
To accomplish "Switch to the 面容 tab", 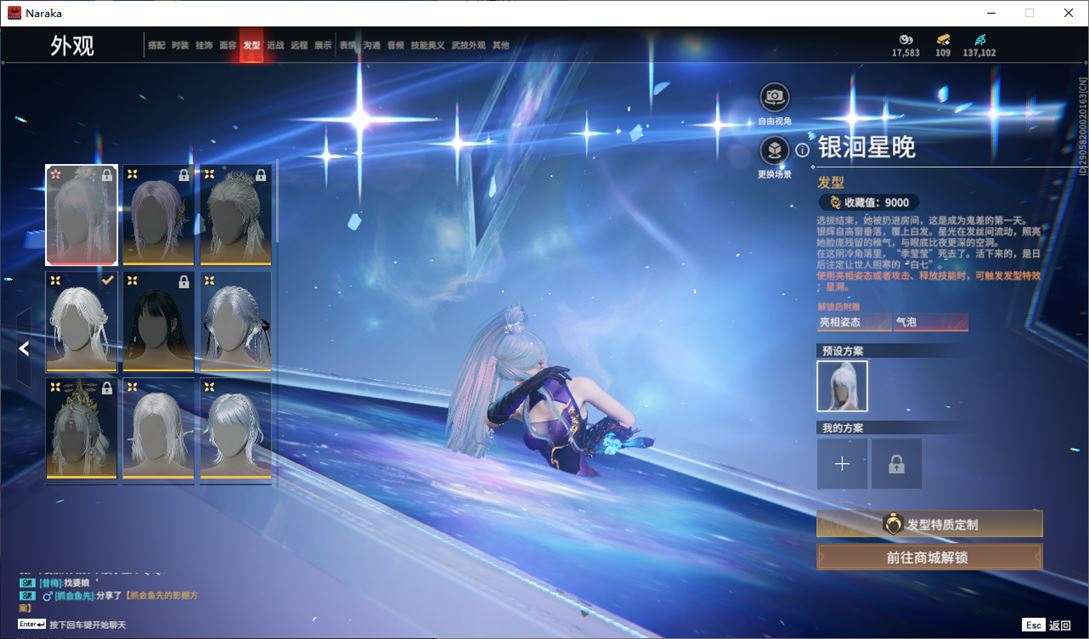I will (x=228, y=45).
